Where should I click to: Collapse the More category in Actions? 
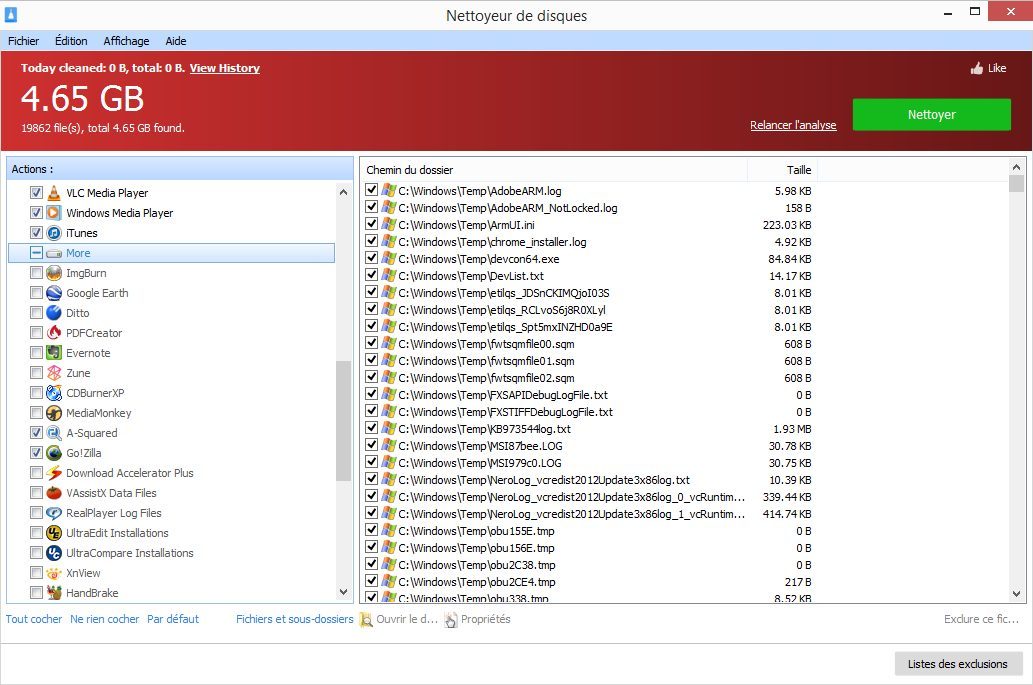pos(37,253)
